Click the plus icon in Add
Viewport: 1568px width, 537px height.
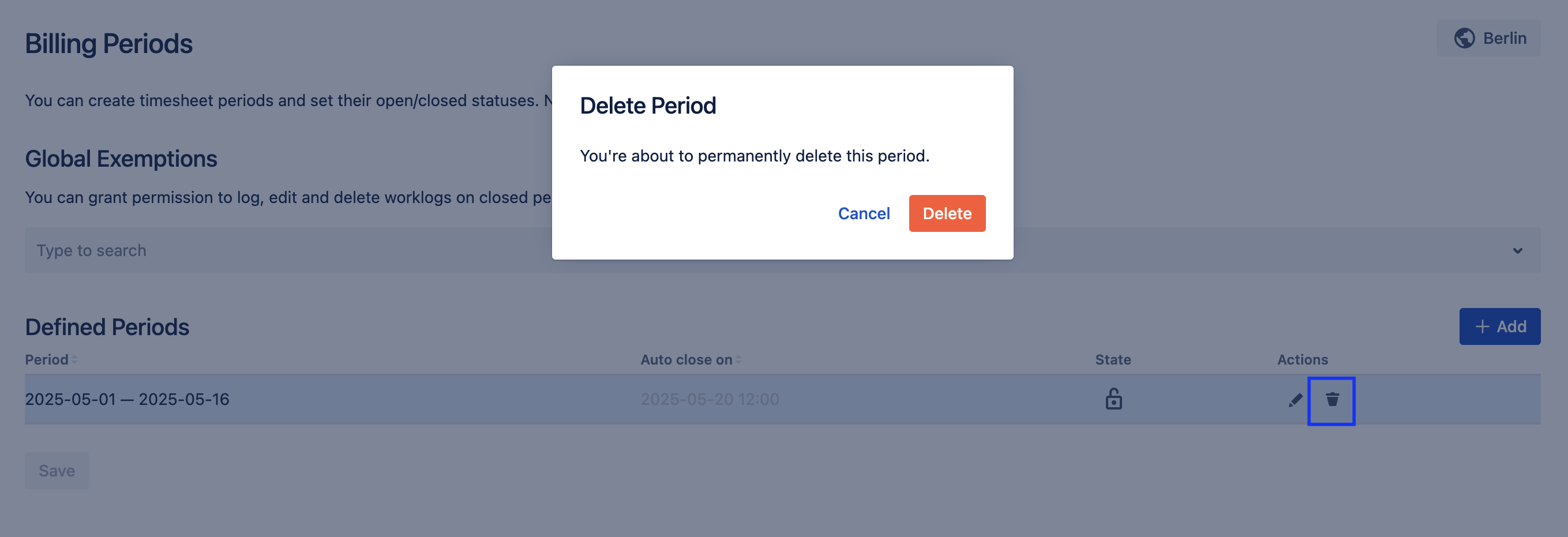click(x=1482, y=327)
